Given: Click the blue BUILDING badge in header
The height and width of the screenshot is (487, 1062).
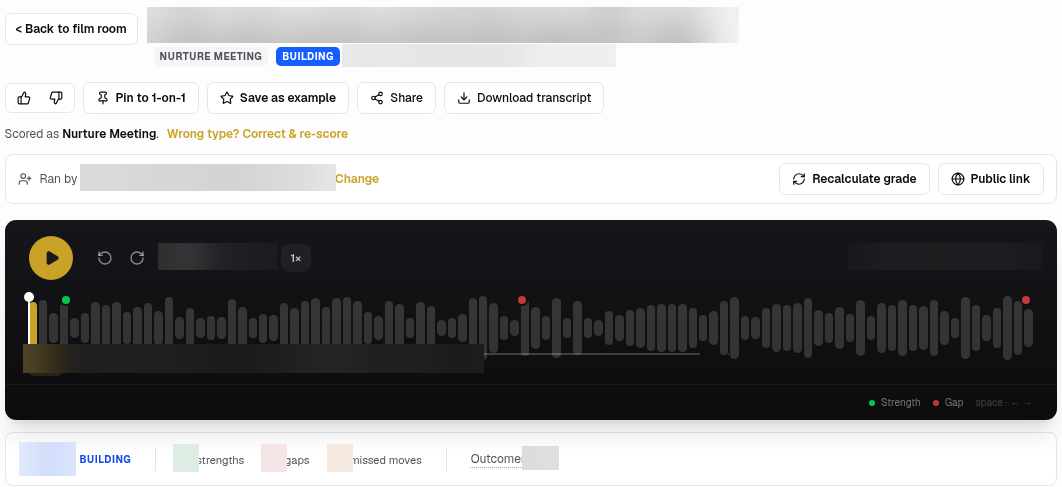Looking at the screenshot, I should click(x=308, y=56).
